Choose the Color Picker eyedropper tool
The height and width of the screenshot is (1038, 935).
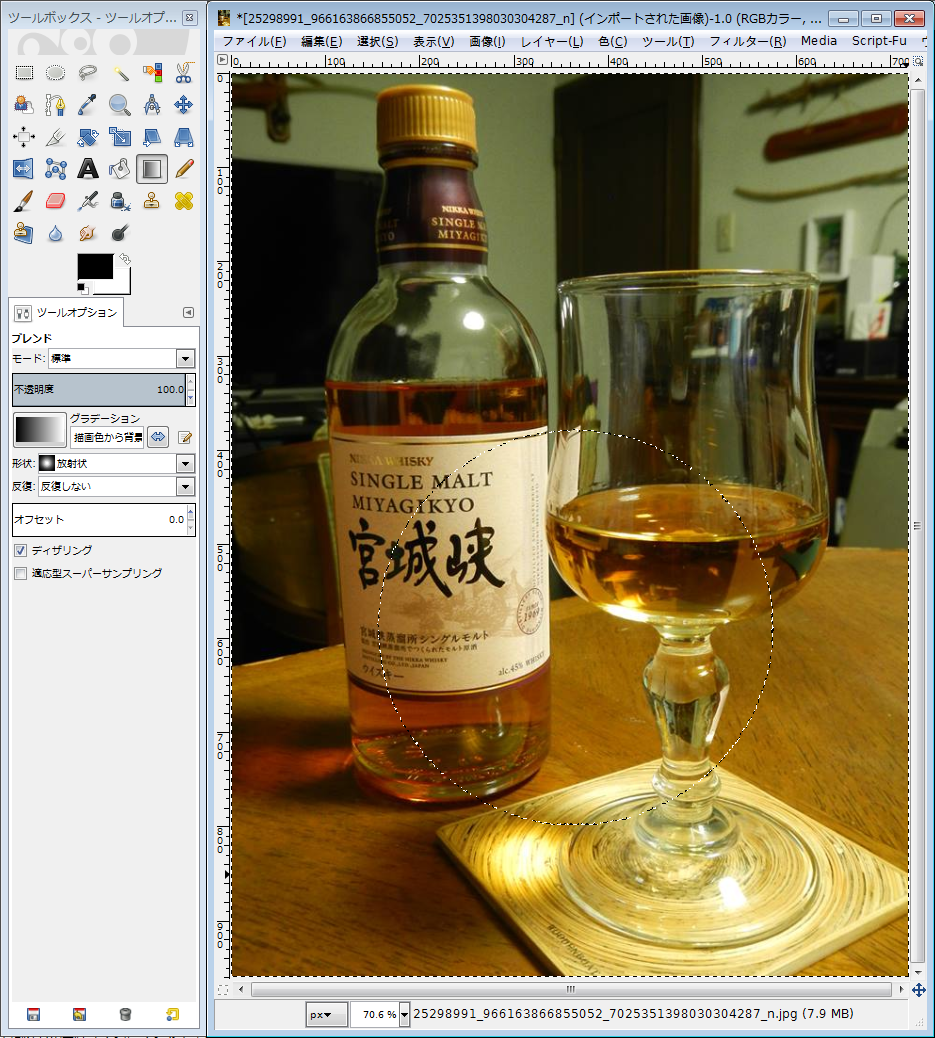point(88,105)
